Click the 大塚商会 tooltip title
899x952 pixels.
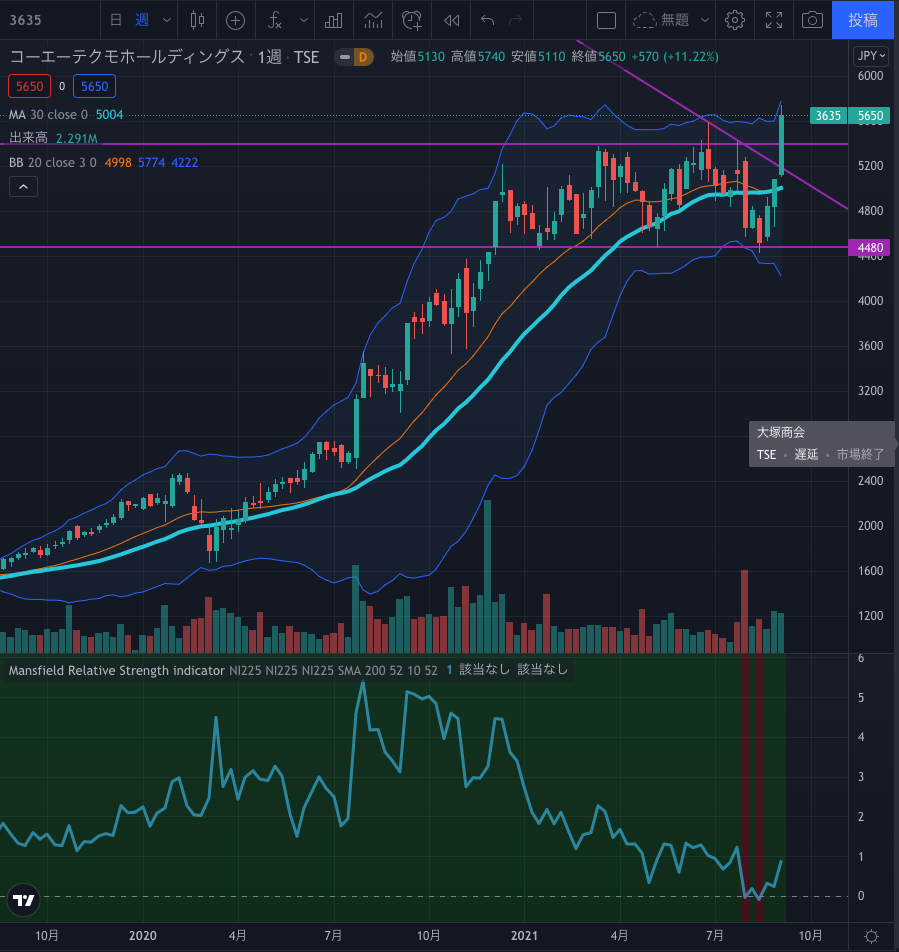(x=781, y=432)
